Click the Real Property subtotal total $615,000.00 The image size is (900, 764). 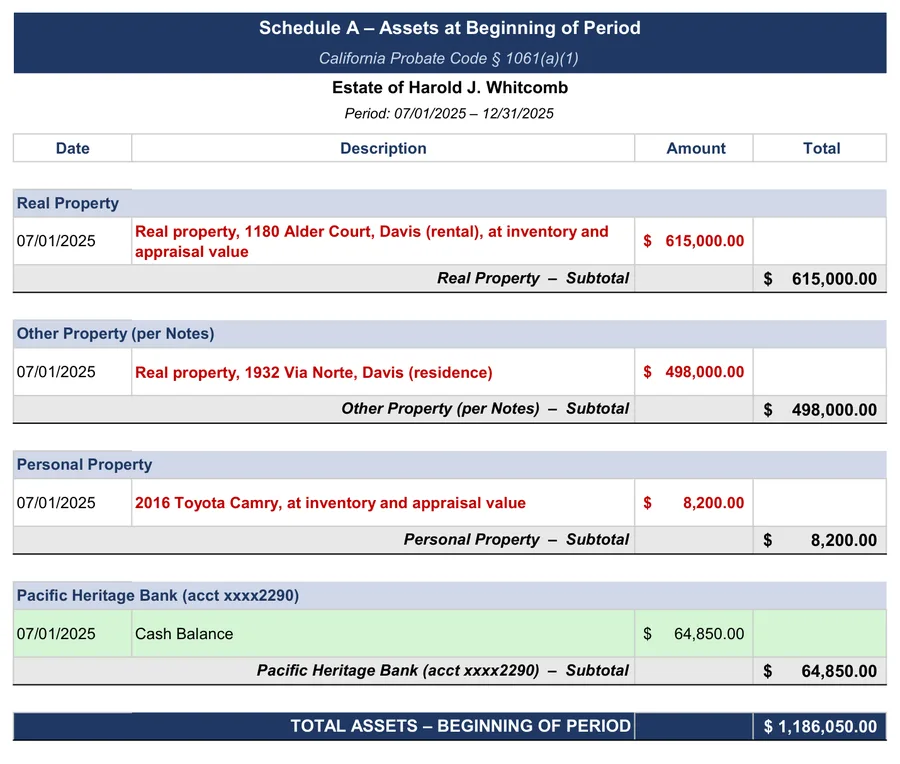(820, 279)
